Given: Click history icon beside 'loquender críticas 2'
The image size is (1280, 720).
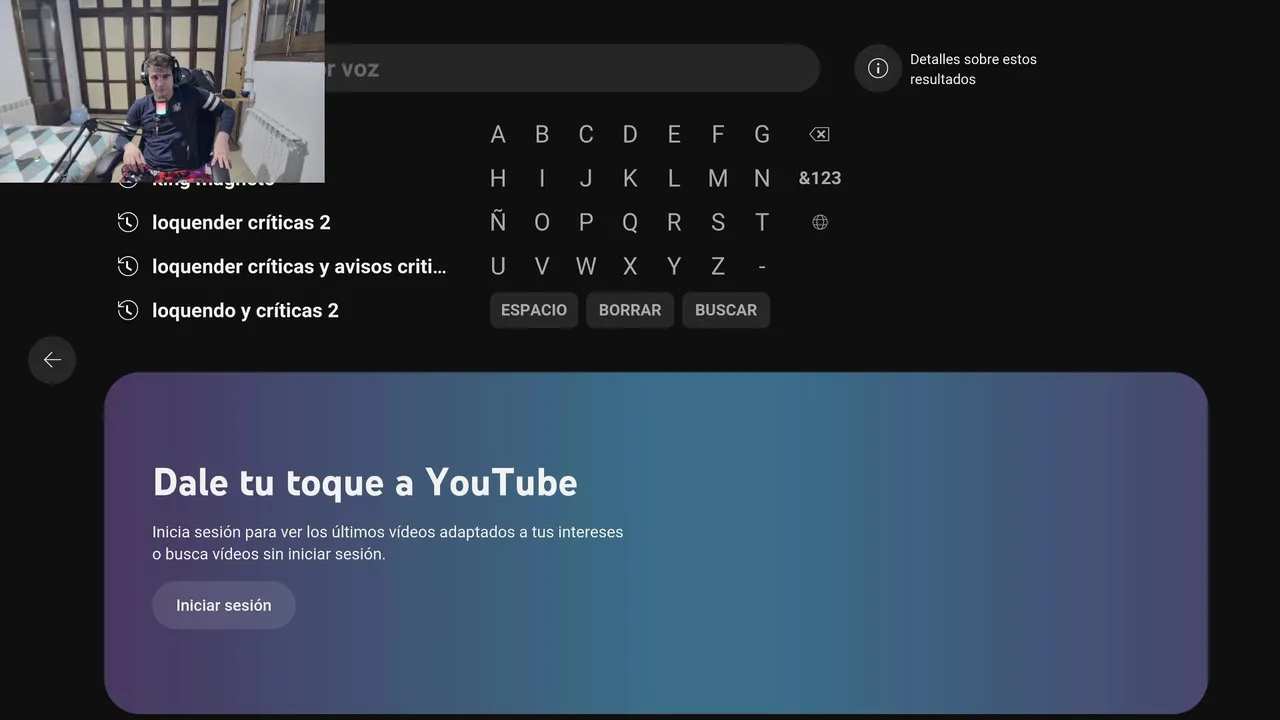Looking at the screenshot, I should pyautogui.click(x=128, y=222).
